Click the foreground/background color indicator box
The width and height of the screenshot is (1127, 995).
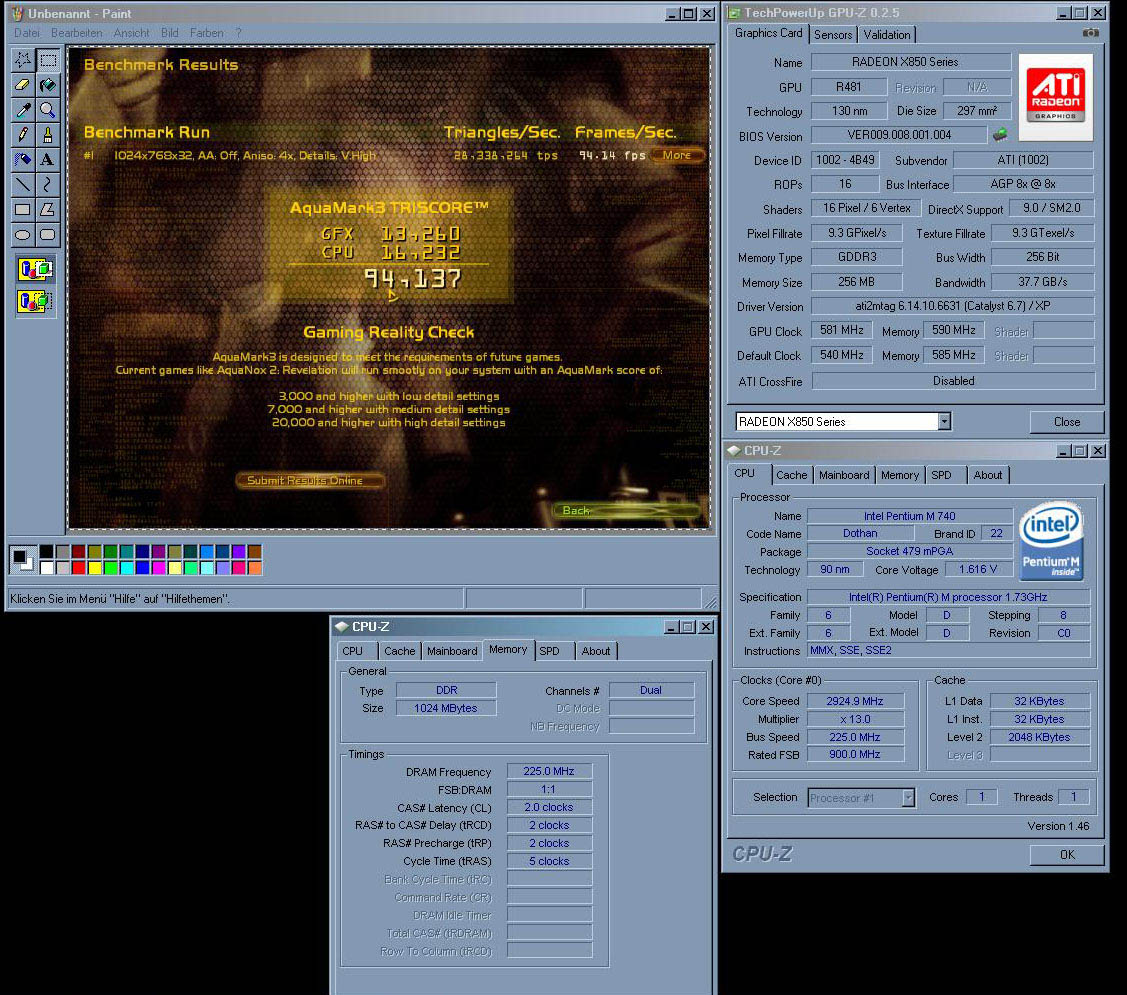(x=22, y=559)
